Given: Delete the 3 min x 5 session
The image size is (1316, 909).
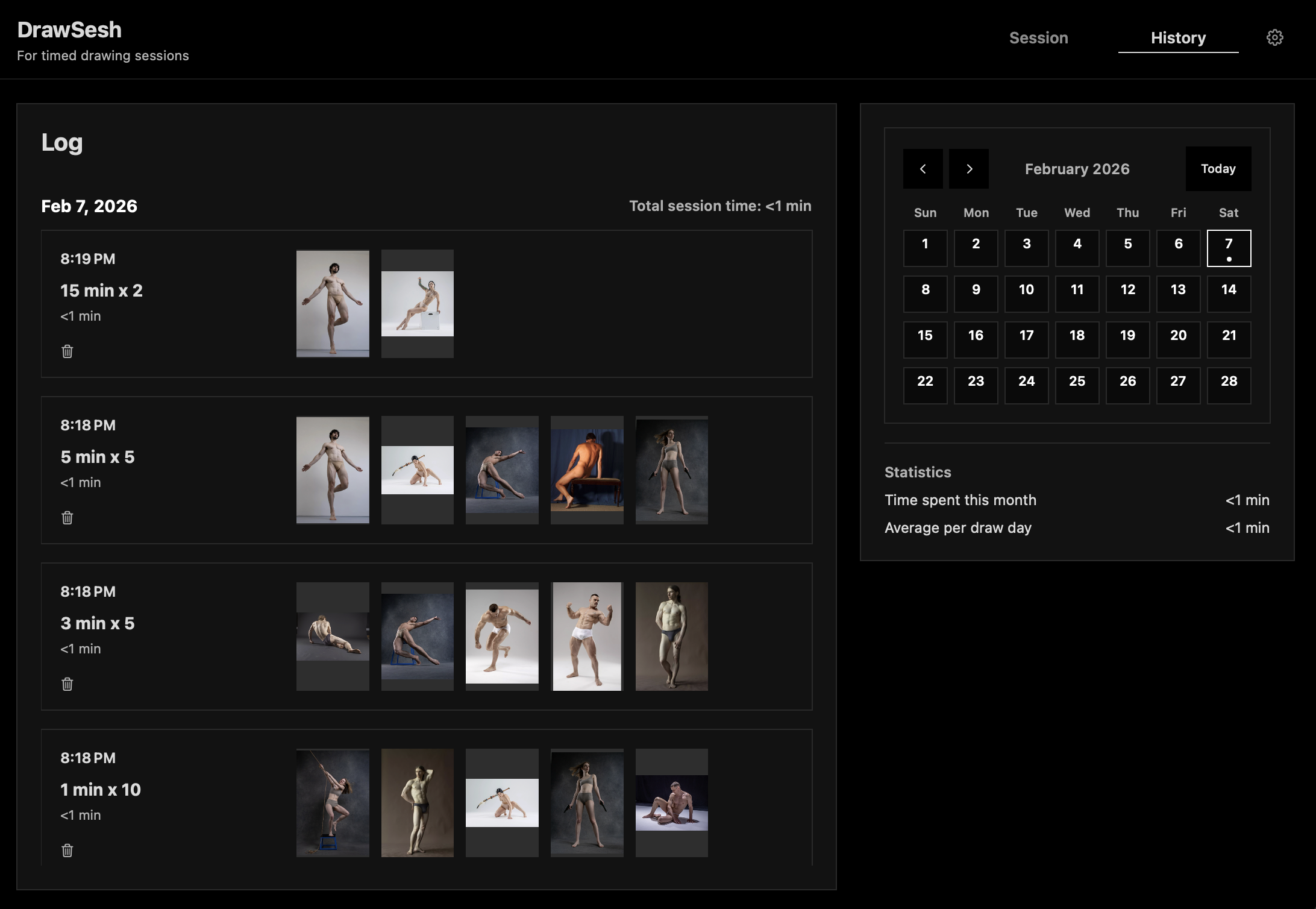Looking at the screenshot, I should coord(67,684).
